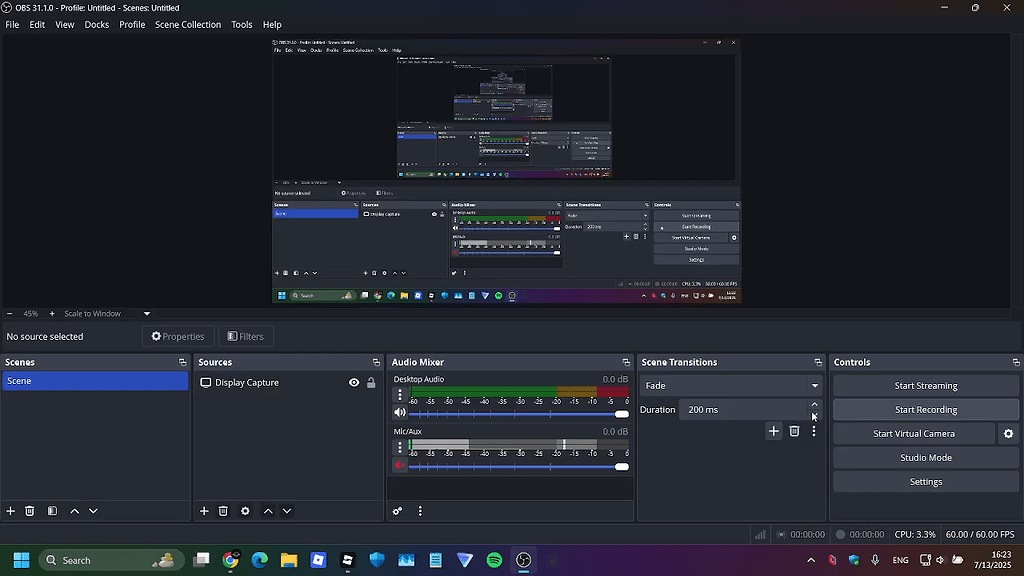Adjust Desktop Audio volume slider
The image size is (1024, 576).
pyautogui.click(x=519, y=414)
